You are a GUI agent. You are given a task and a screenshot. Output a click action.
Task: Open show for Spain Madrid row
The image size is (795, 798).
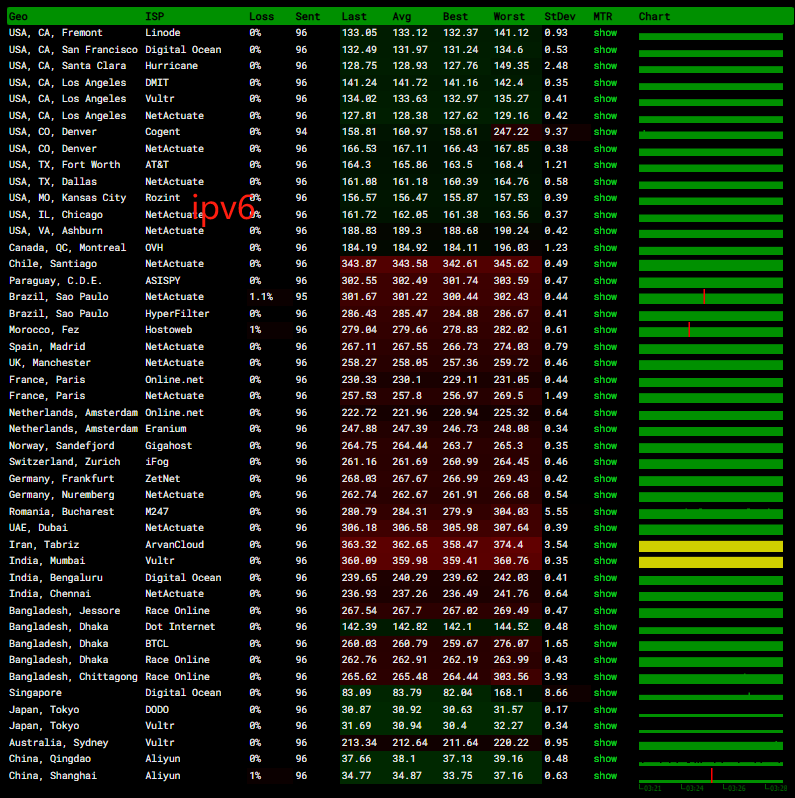(x=605, y=347)
